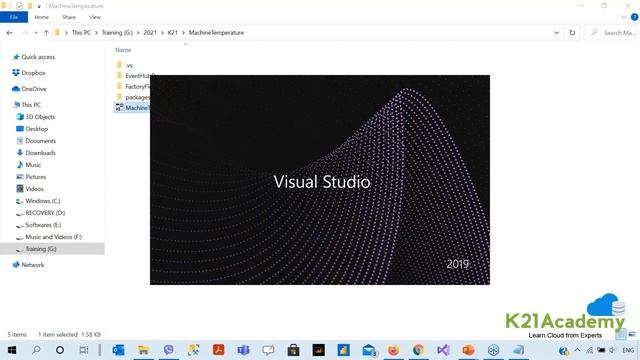Open Downloads in navigation pane
The height and width of the screenshot is (360, 640).
click(x=36, y=153)
